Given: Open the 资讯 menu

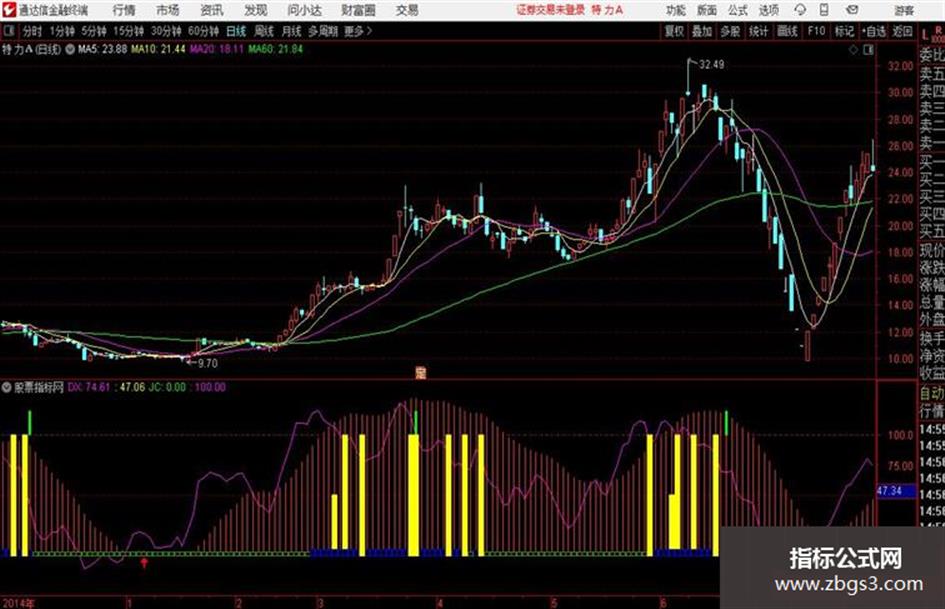Looking at the screenshot, I should [212, 10].
